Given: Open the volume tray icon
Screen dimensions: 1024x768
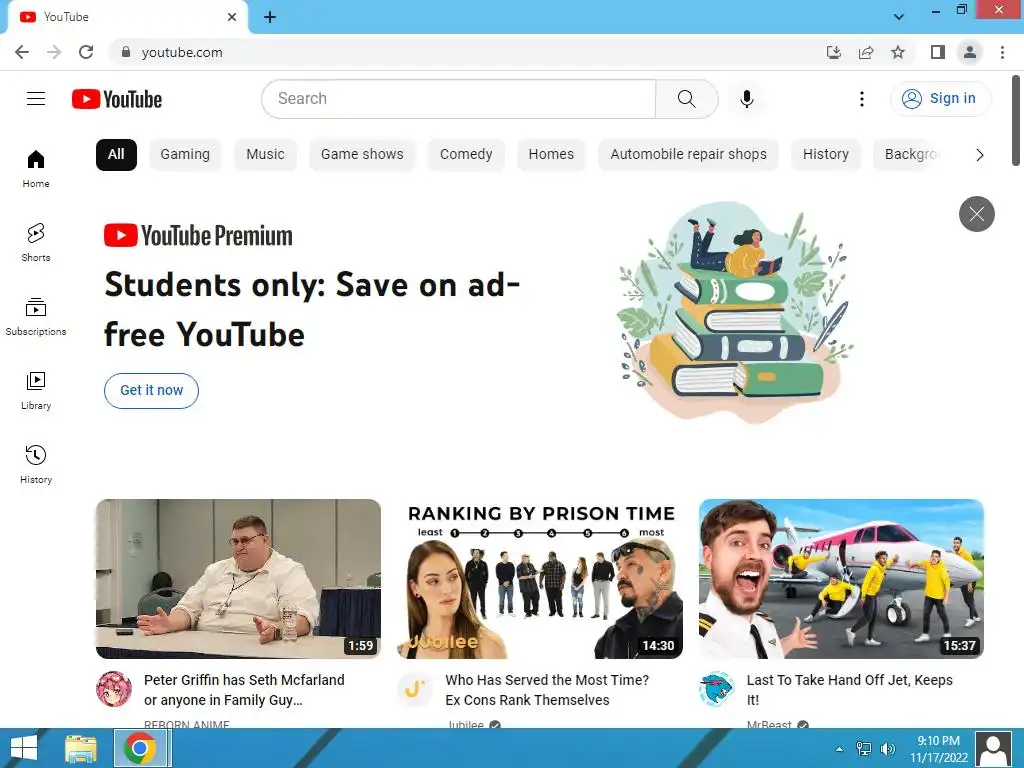Looking at the screenshot, I should coord(888,749).
